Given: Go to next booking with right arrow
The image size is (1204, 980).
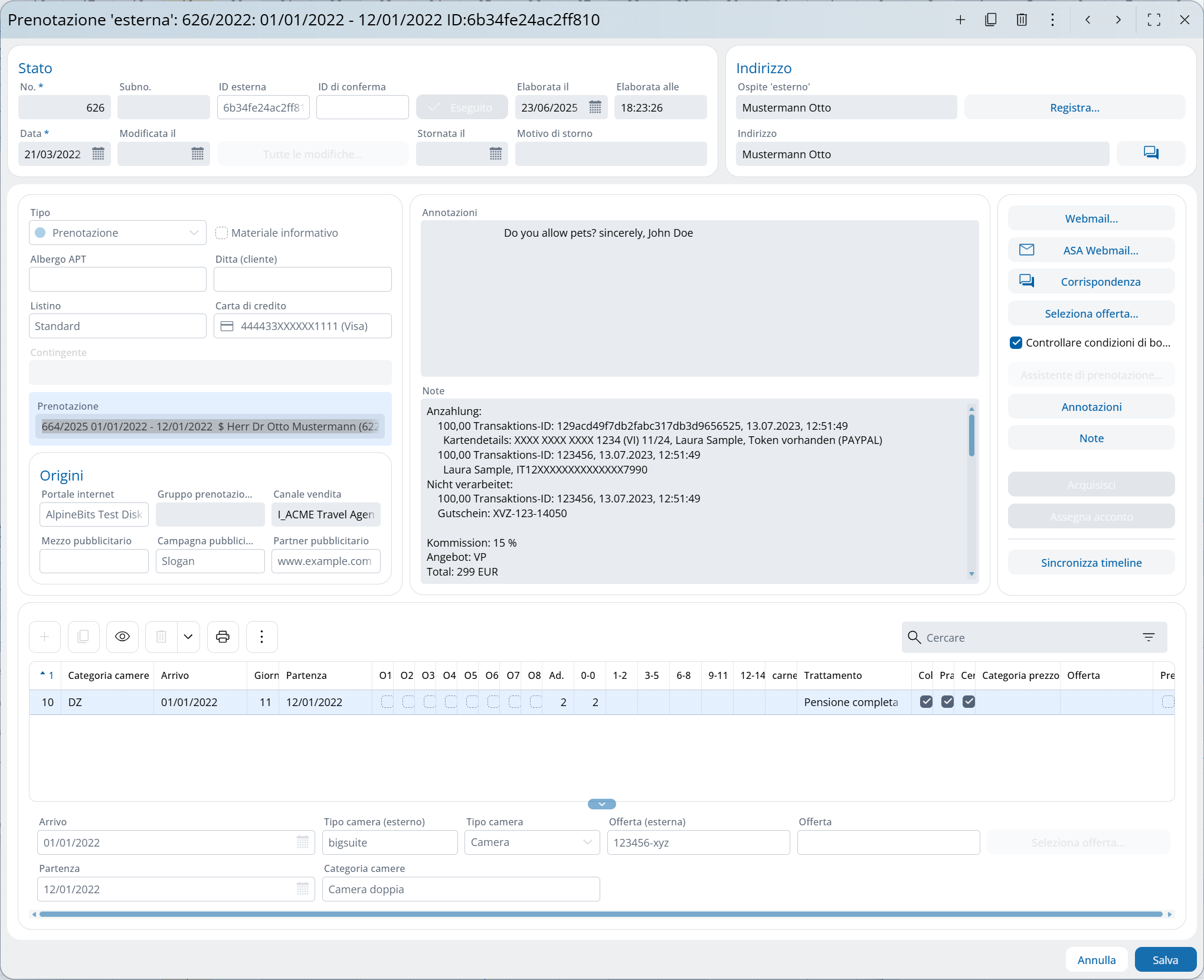Looking at the screenshot, I should coord(1118,20).
